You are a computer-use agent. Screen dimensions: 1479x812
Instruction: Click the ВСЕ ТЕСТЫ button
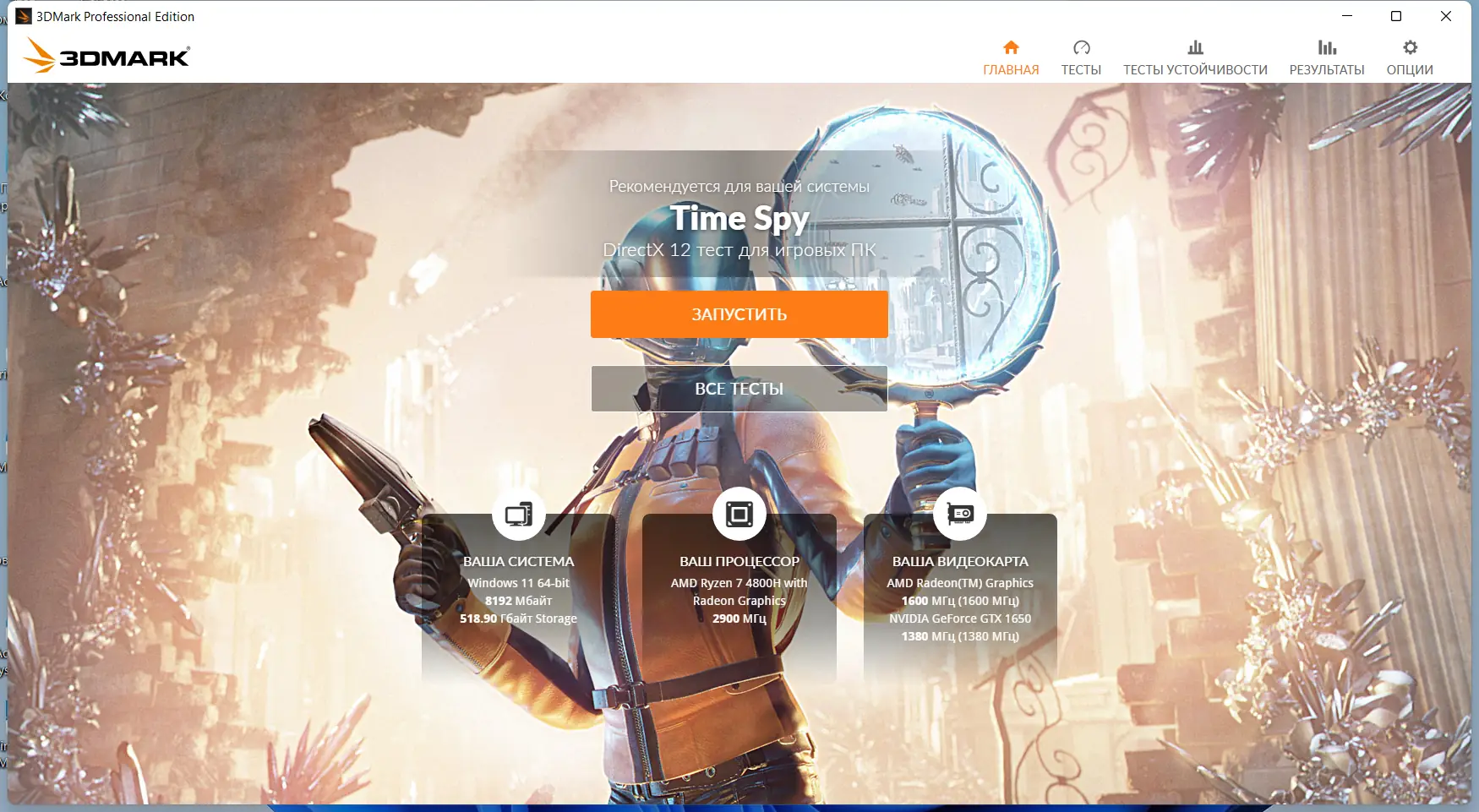[739, 389]
